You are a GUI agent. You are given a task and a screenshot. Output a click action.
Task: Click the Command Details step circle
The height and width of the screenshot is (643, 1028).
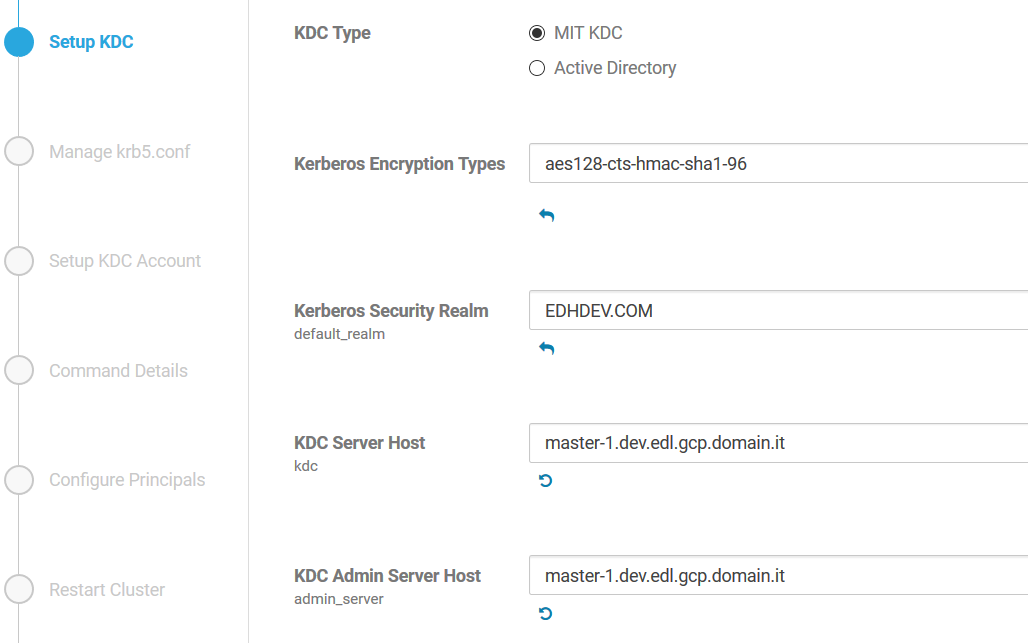point(19,370)
